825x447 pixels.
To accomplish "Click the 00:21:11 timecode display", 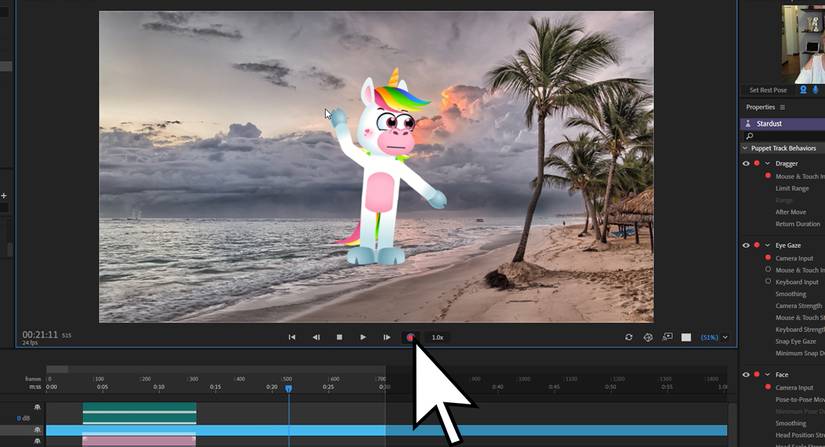I will [41, 334].
